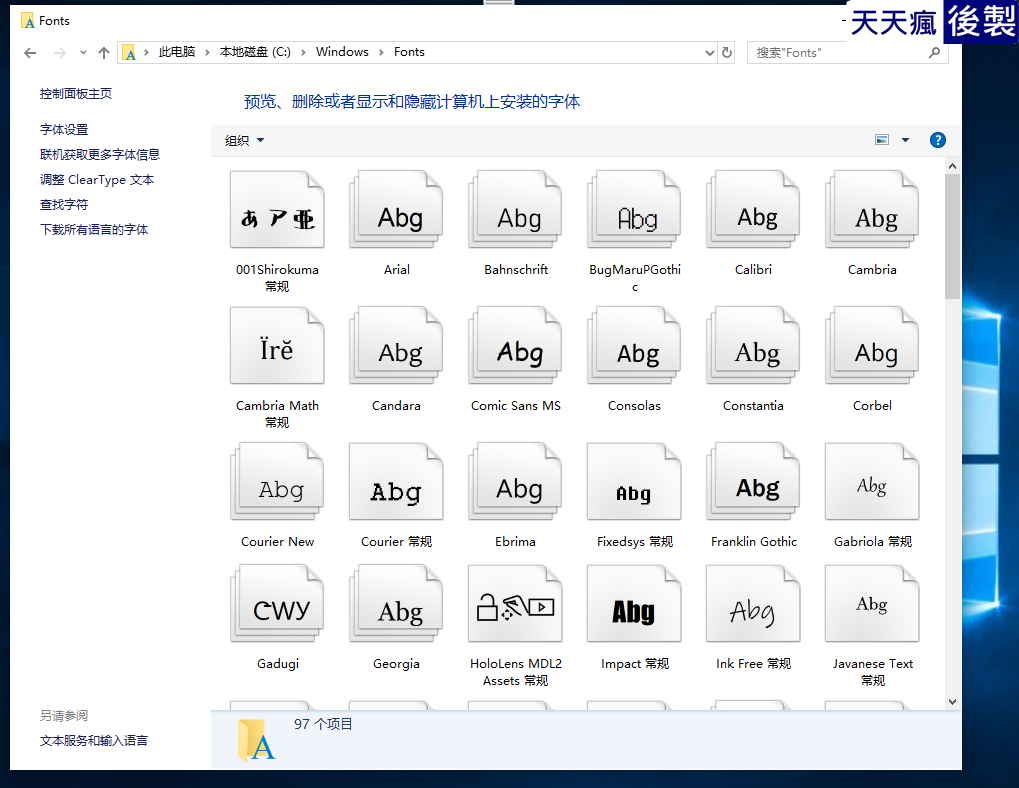
Task: Select the Courier New font icon
Action: (x=277, y=481)
